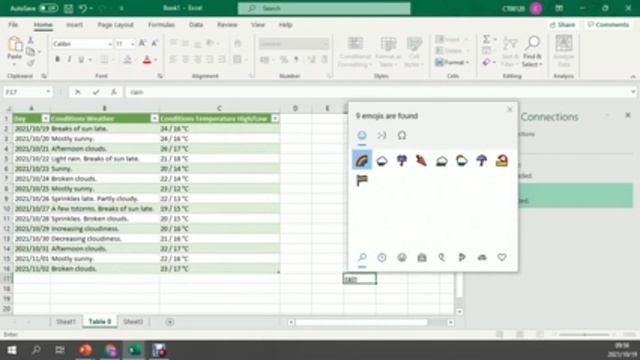Choose the rainbow flag emoji
The image size is (640, 360).
pos(362,180)
